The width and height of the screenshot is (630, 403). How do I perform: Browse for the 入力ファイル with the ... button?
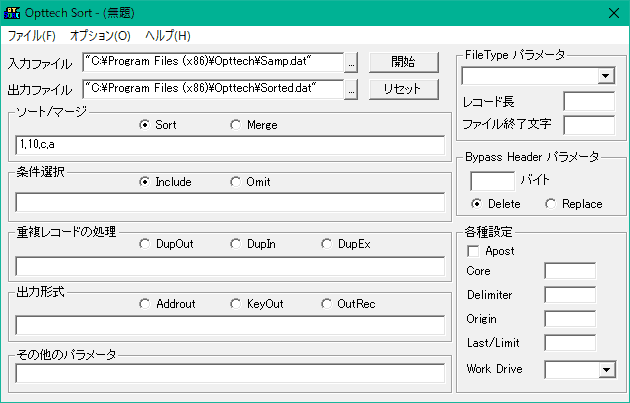351,62
